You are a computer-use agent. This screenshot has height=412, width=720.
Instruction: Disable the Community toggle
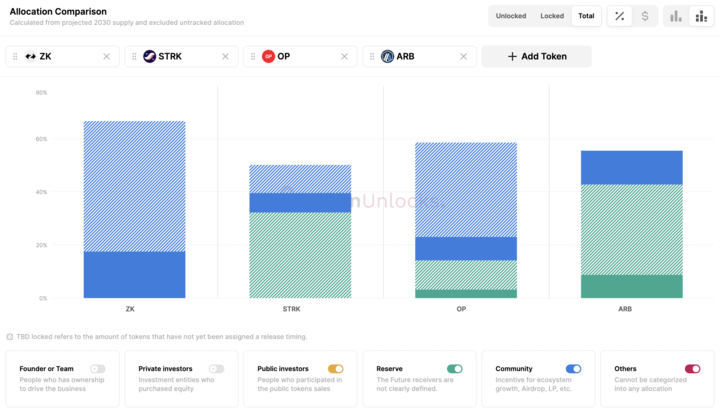574,369
